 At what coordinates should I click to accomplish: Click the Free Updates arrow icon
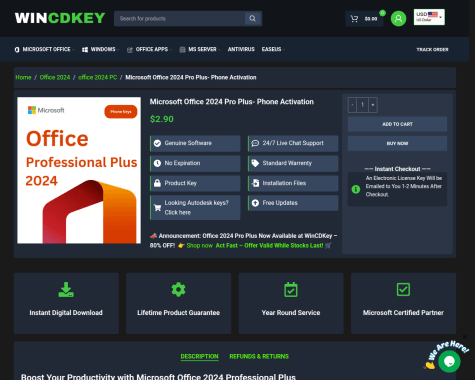pyautogui.click(x=255, y=203)
